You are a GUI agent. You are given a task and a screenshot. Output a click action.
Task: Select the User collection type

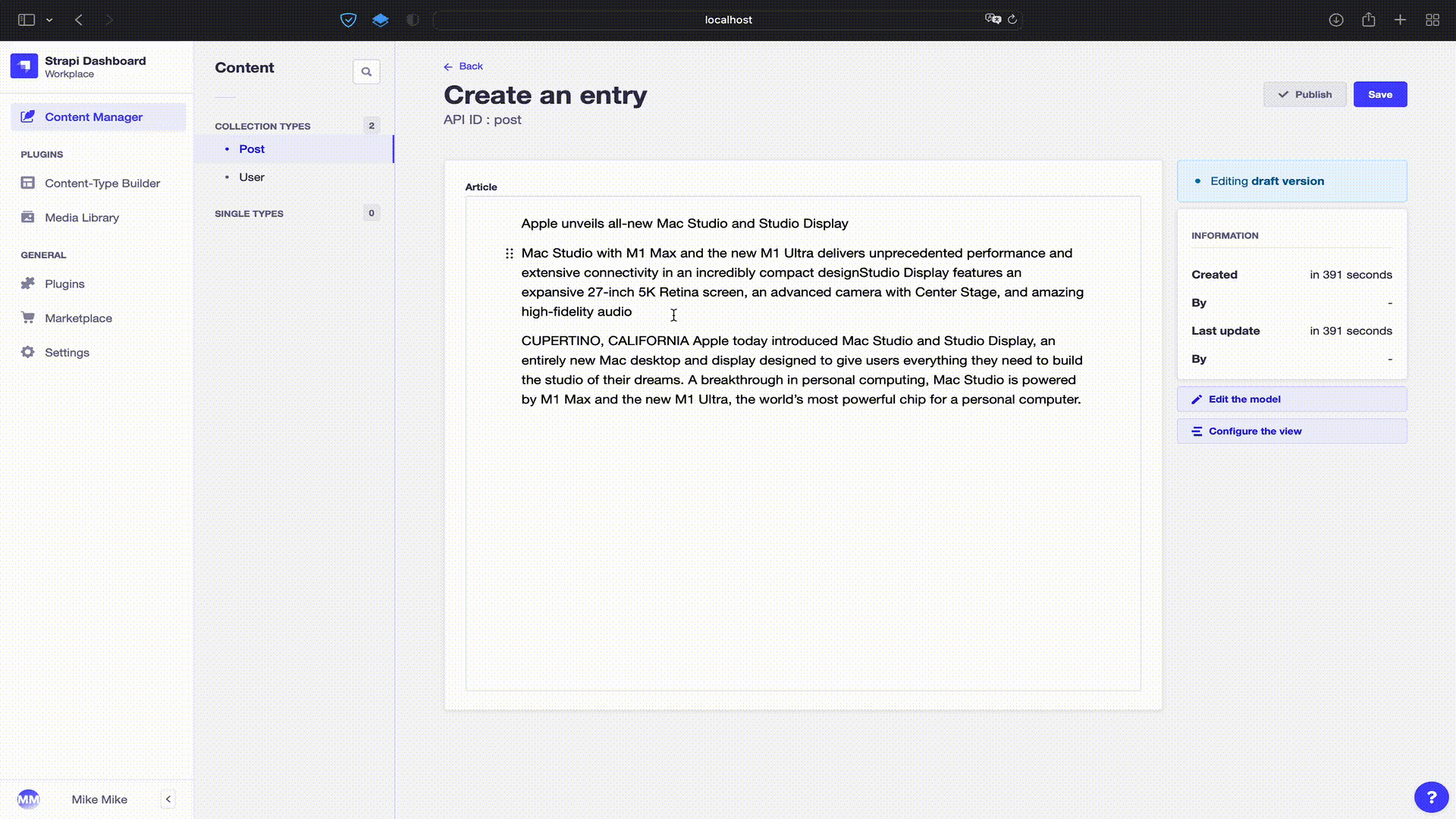[252, 177]
